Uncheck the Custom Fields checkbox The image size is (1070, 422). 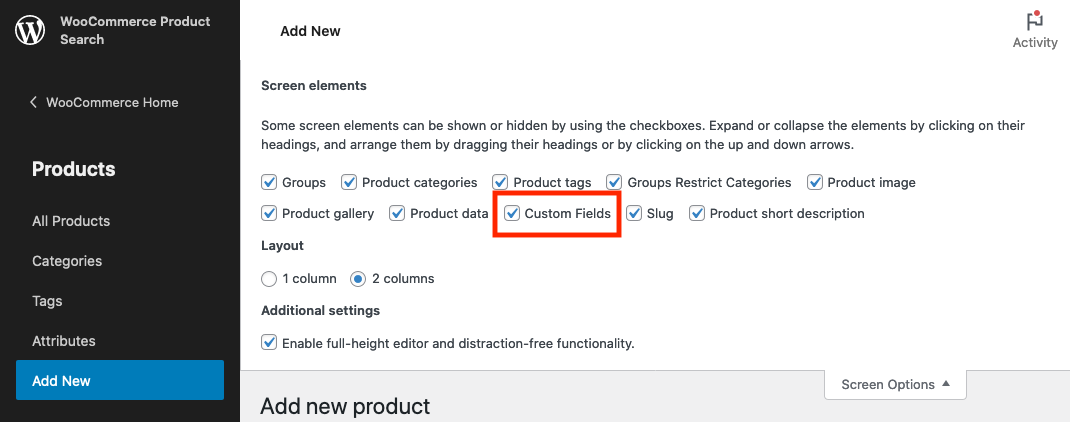click(512, 214)
